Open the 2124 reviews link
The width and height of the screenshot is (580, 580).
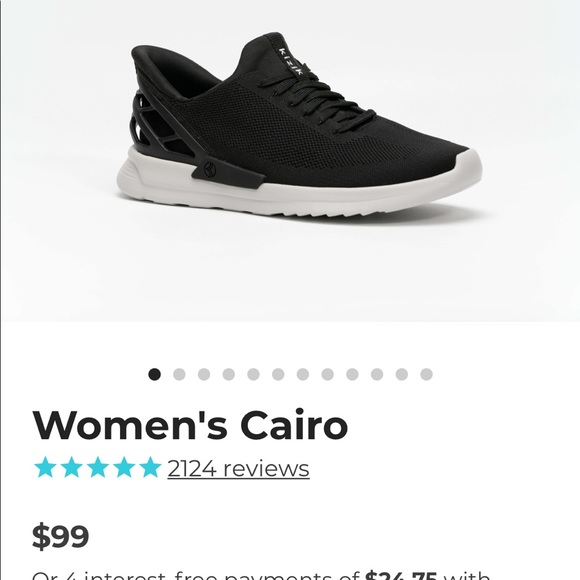(238, 468)
